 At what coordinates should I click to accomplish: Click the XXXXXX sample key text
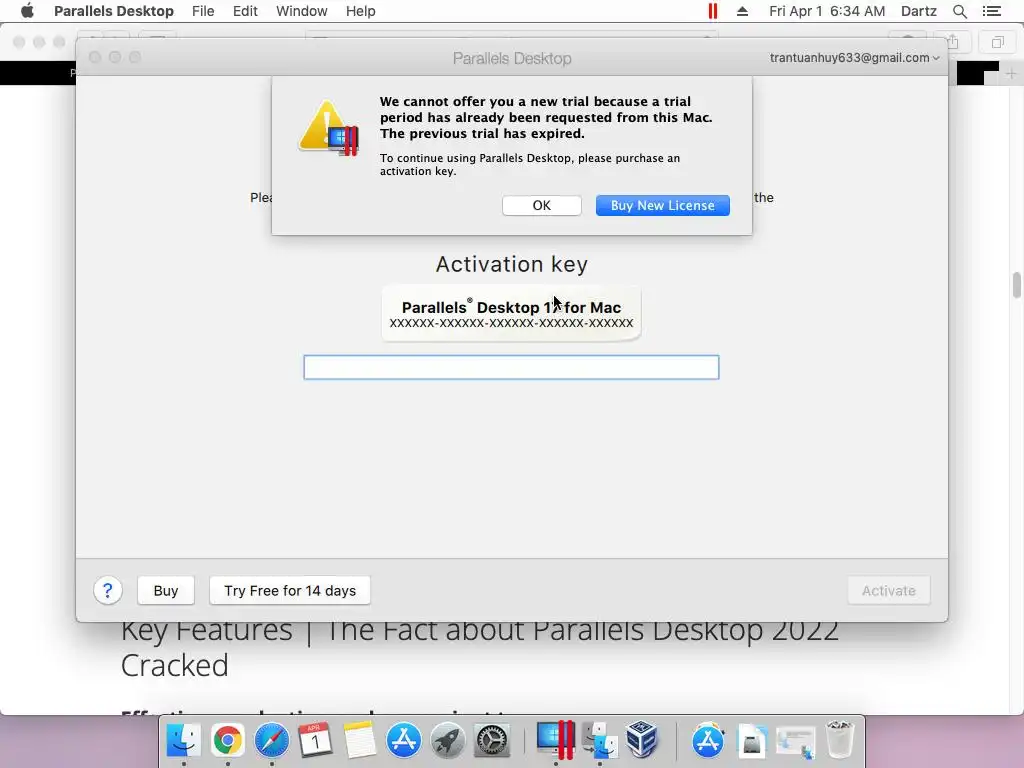coord(511,323)
